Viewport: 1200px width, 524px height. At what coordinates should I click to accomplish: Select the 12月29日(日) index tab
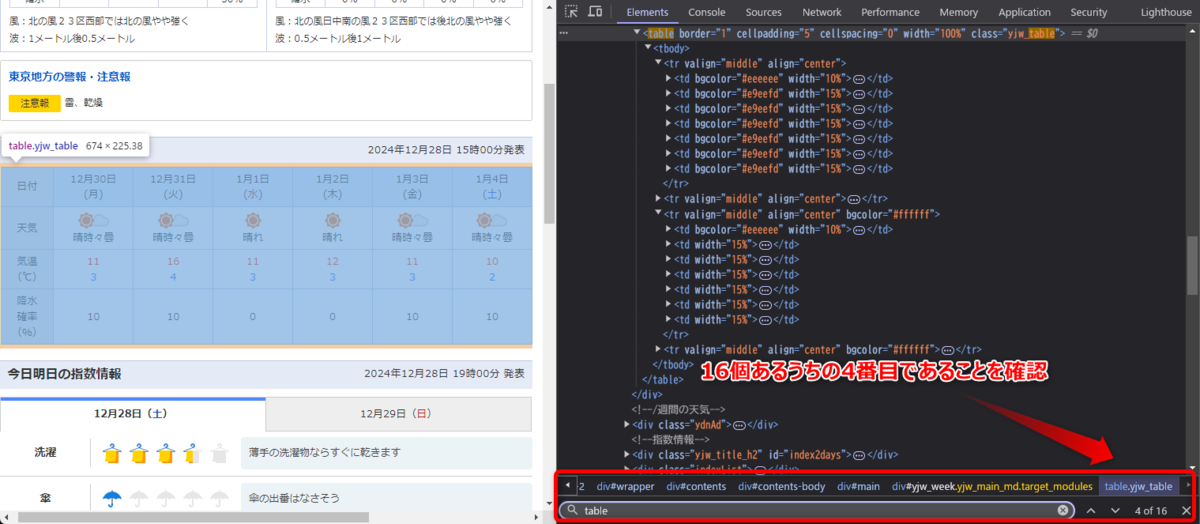pyautogui.click(x=398, y=413)
